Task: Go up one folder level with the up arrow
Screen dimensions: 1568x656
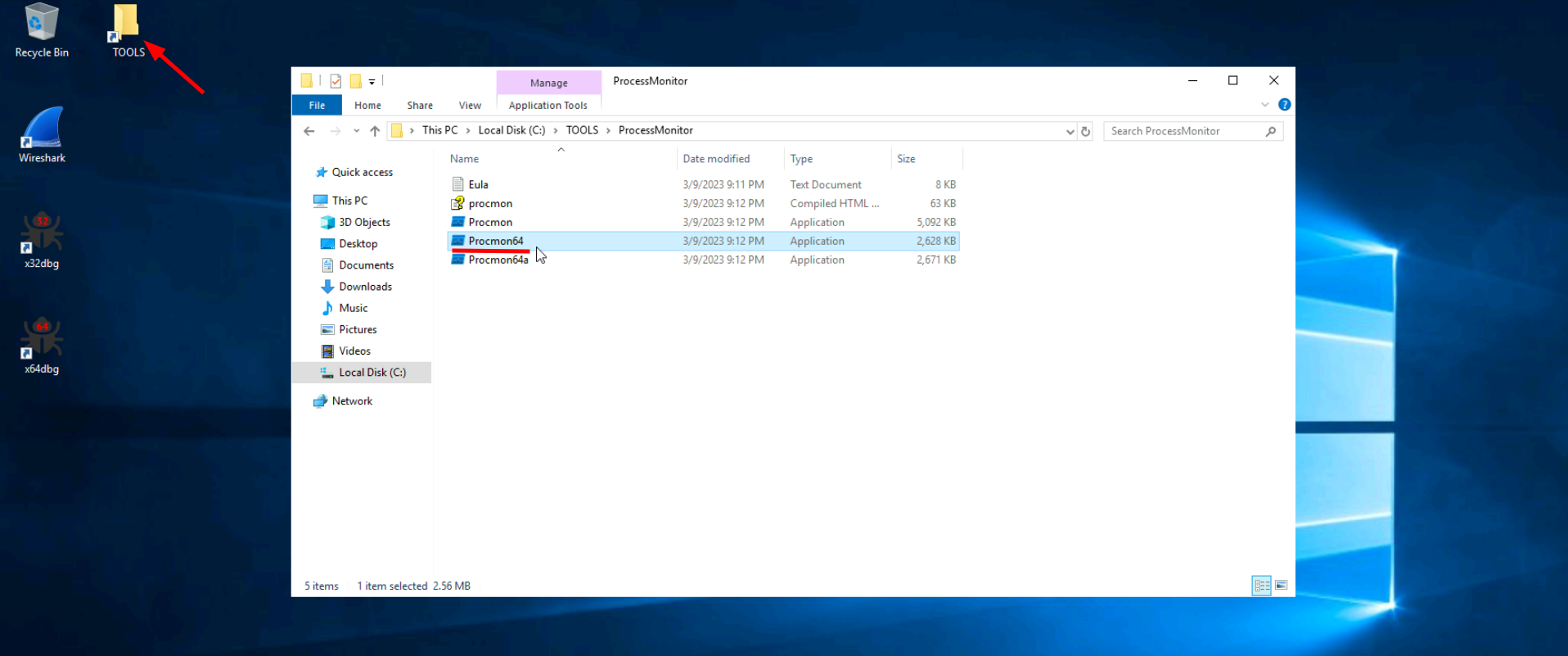Action: 375,131
